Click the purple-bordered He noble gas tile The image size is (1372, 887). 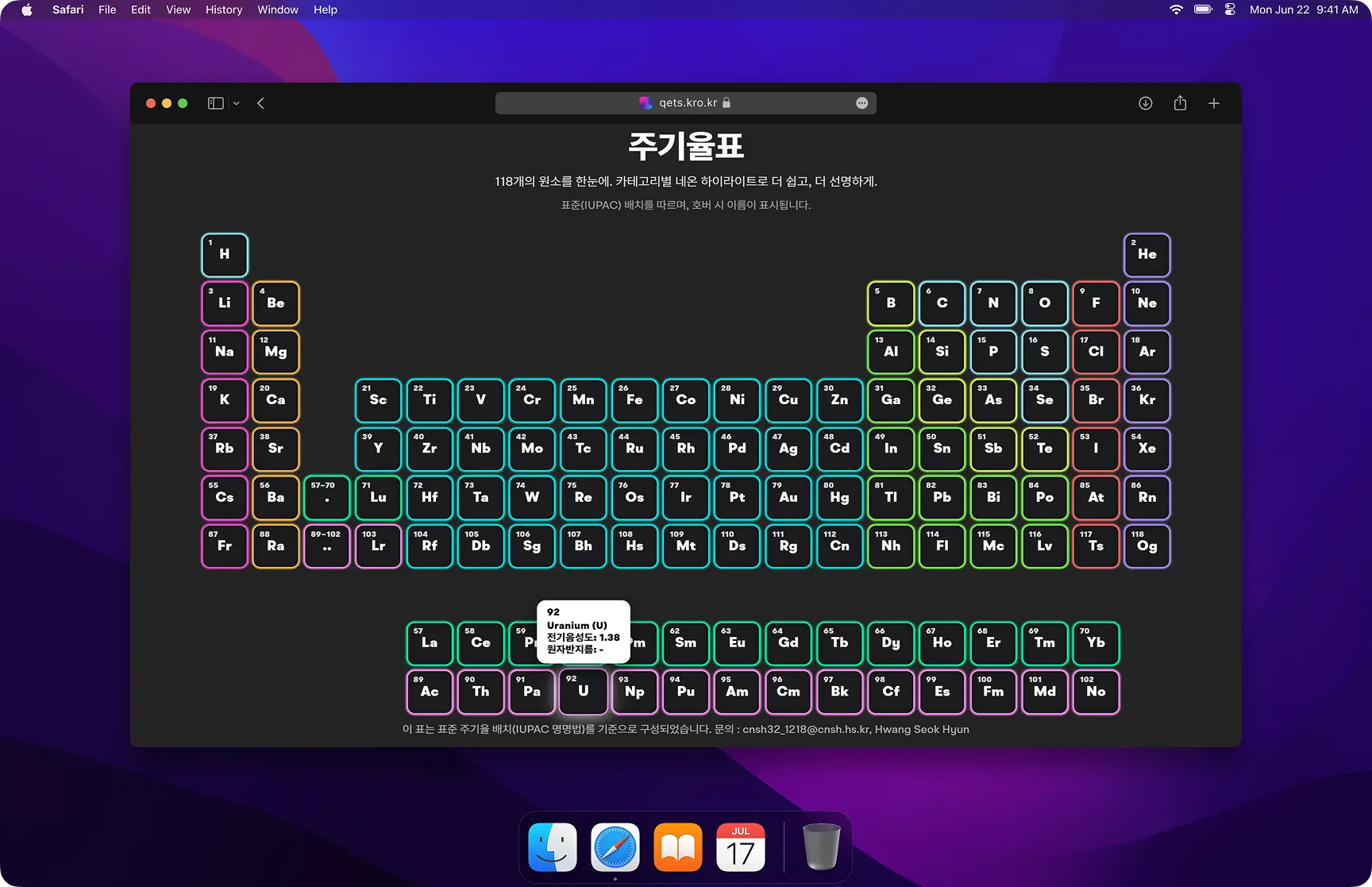click(1147, 255)
